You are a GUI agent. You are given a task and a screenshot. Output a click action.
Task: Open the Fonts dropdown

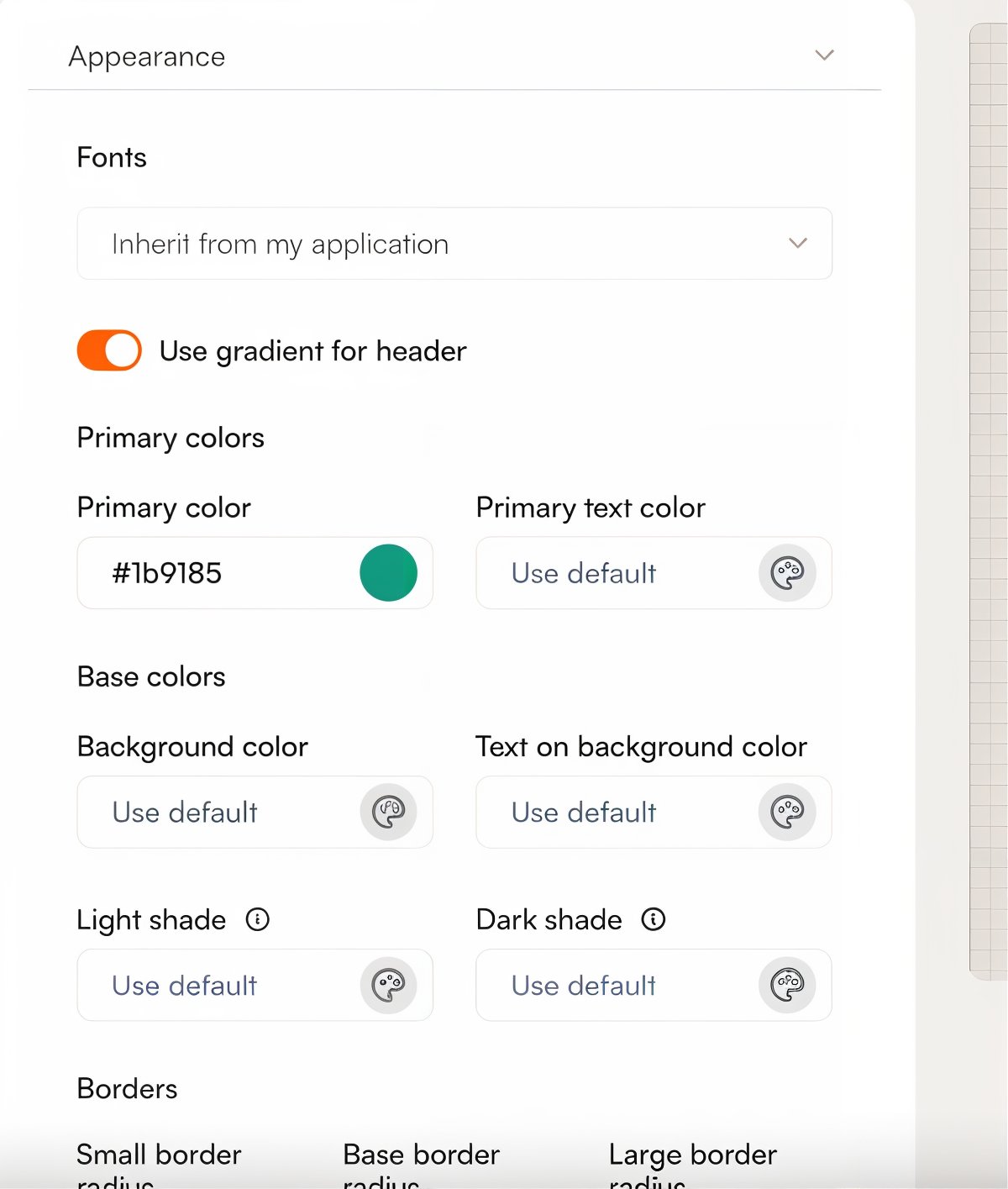[x=454, y=244]
